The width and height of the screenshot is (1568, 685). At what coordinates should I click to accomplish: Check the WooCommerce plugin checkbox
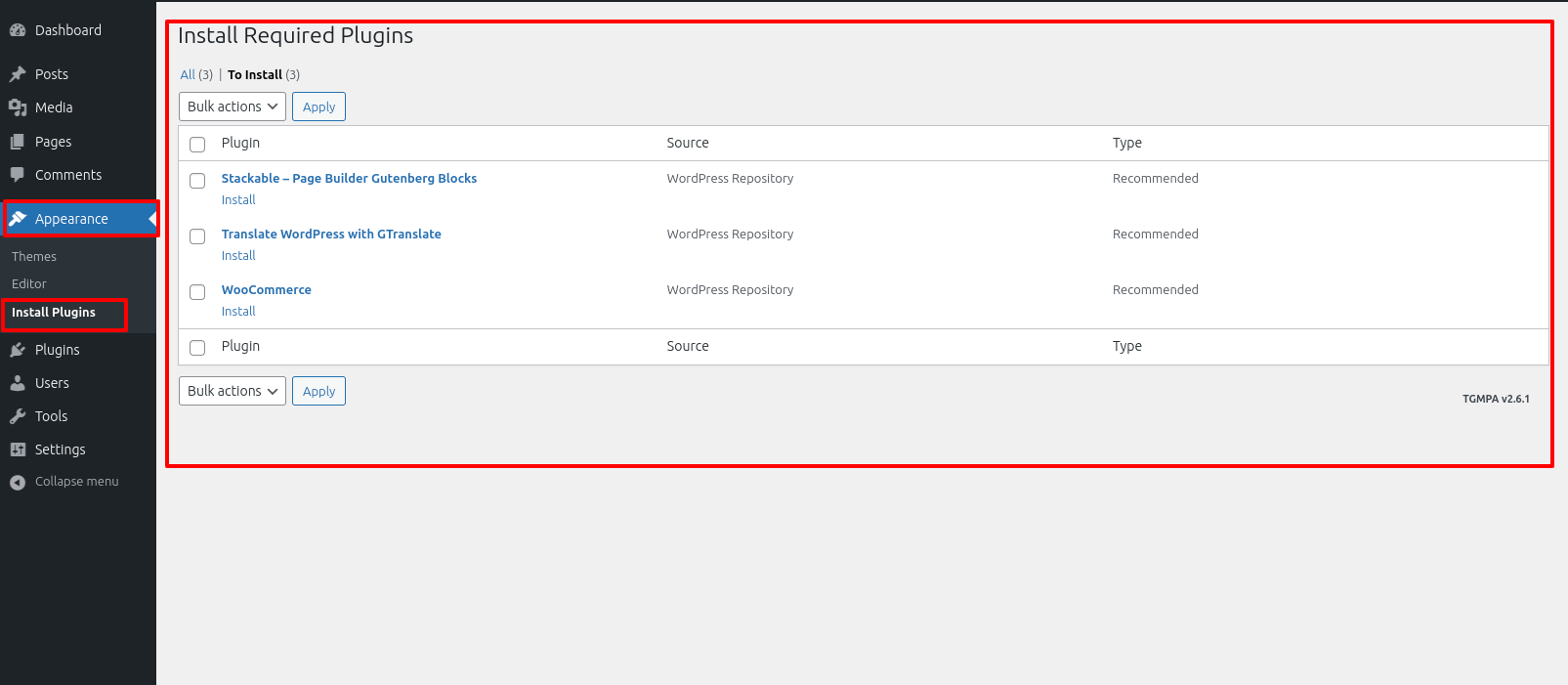[x=197, y=292]
